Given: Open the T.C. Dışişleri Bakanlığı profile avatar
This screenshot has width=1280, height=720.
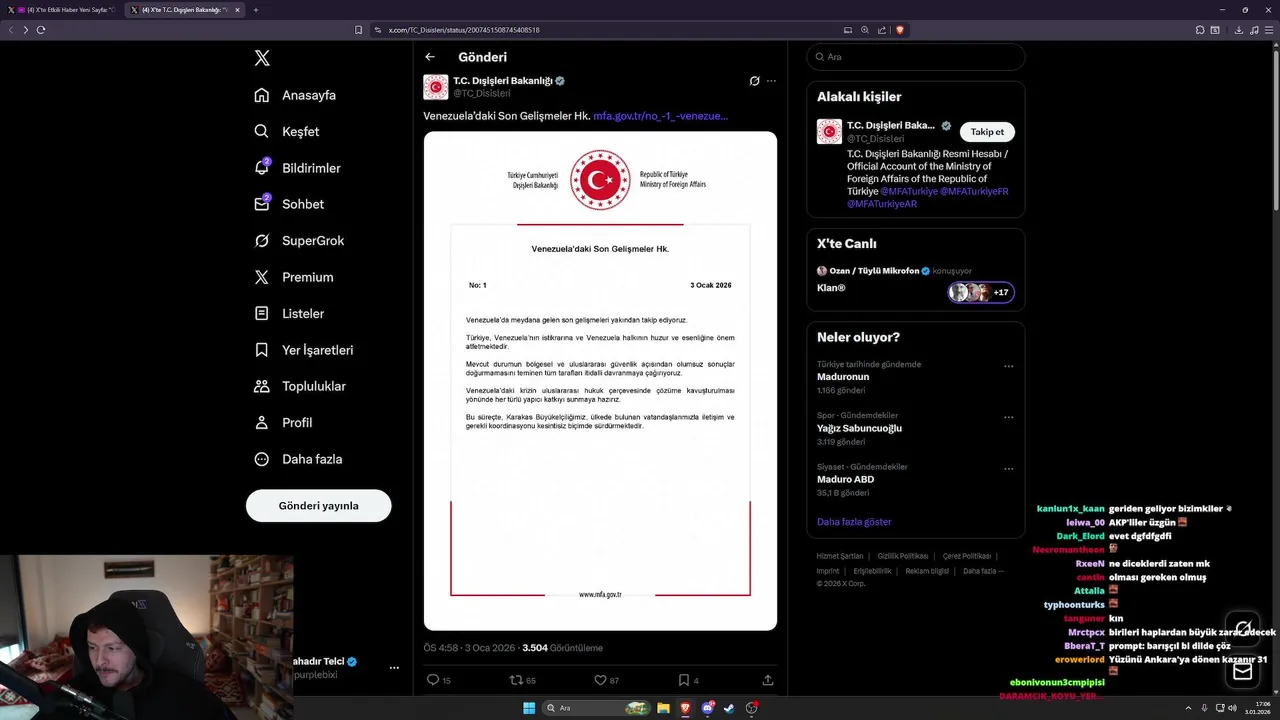Looking at the screenshot, I should pos(436,87).
